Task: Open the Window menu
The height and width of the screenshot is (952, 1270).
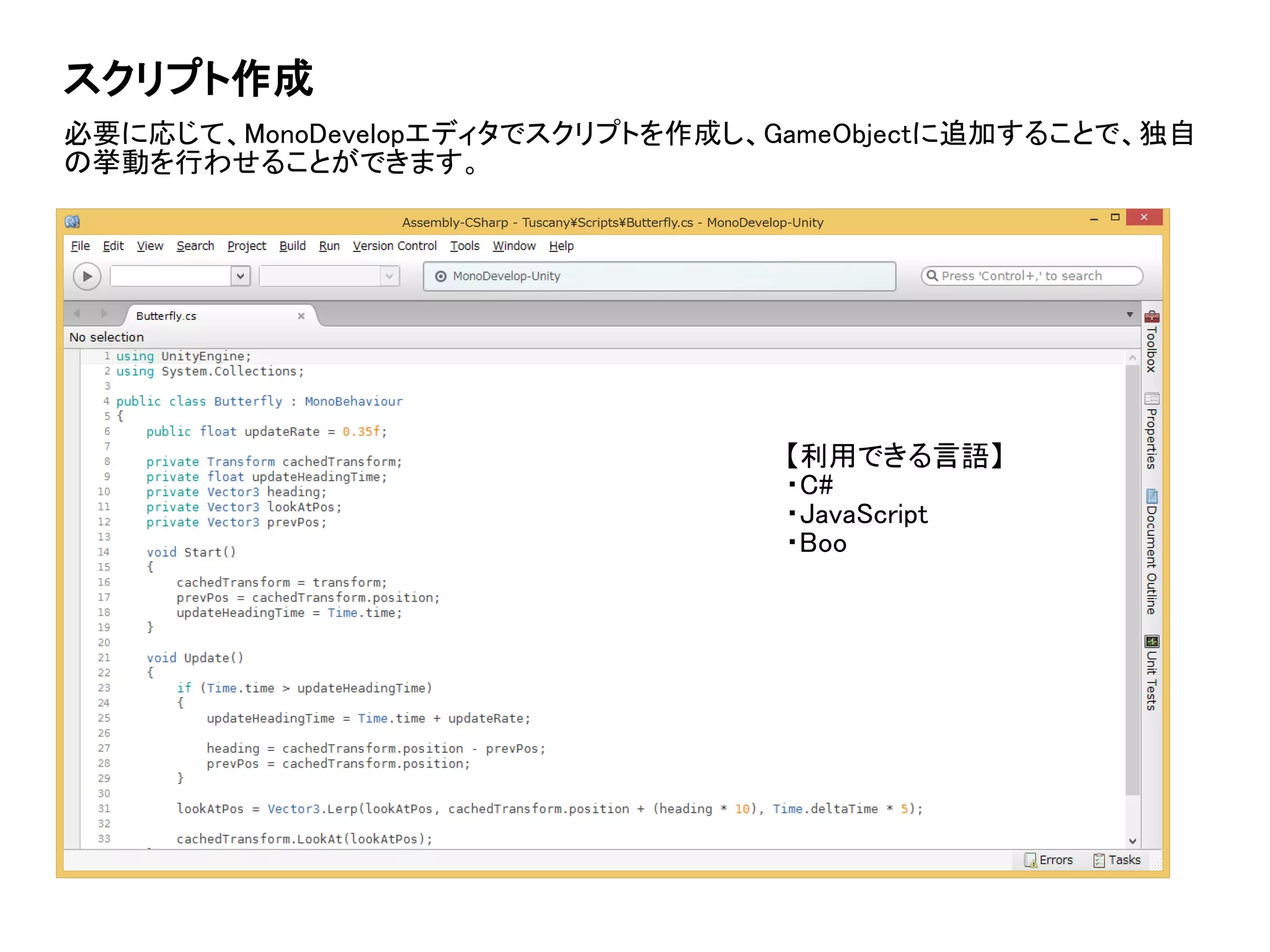Action: pyautogui.click(x=513, y=246)
